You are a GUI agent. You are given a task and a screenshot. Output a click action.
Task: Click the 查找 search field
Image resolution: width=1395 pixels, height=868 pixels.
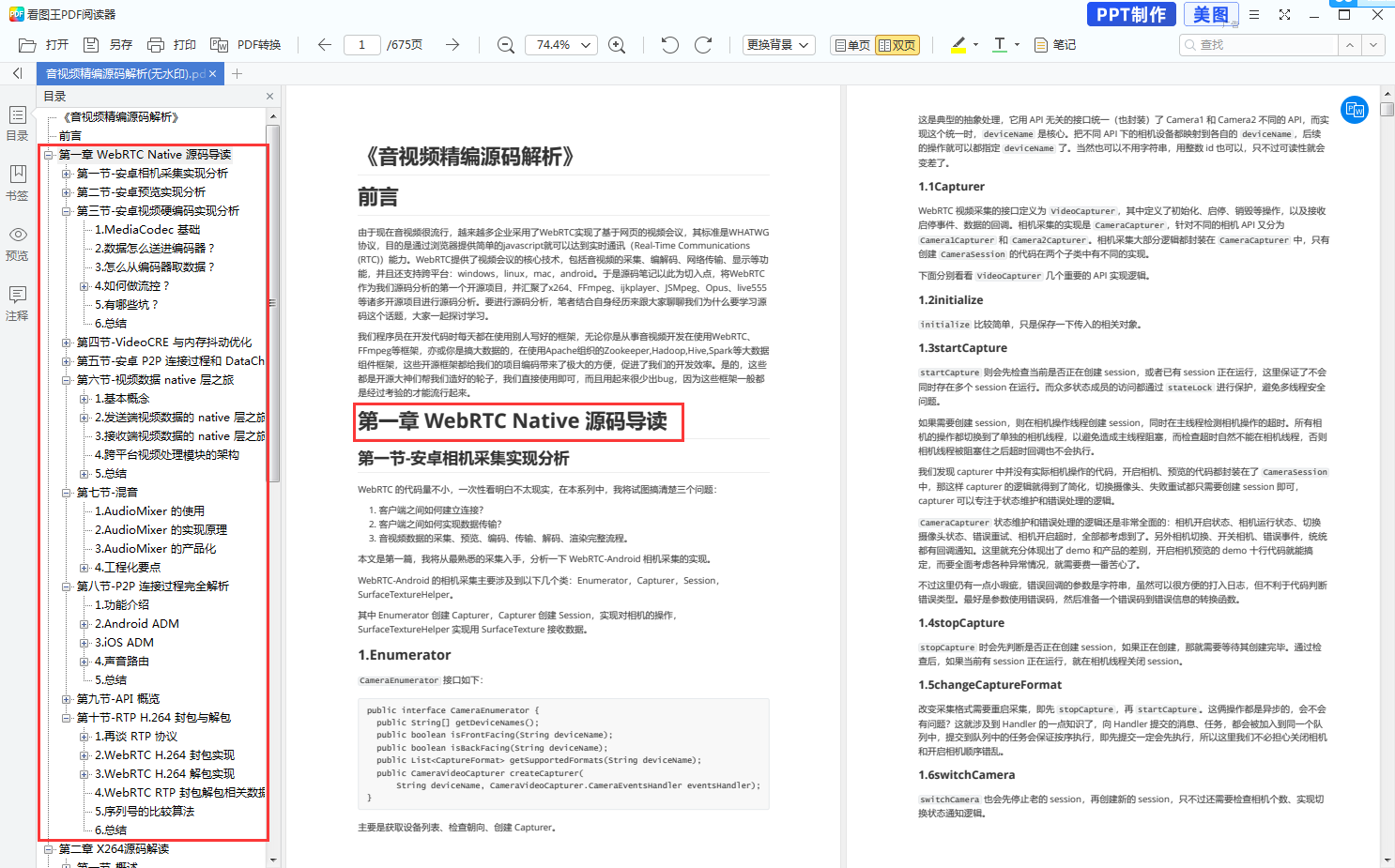click(1258, 45)
